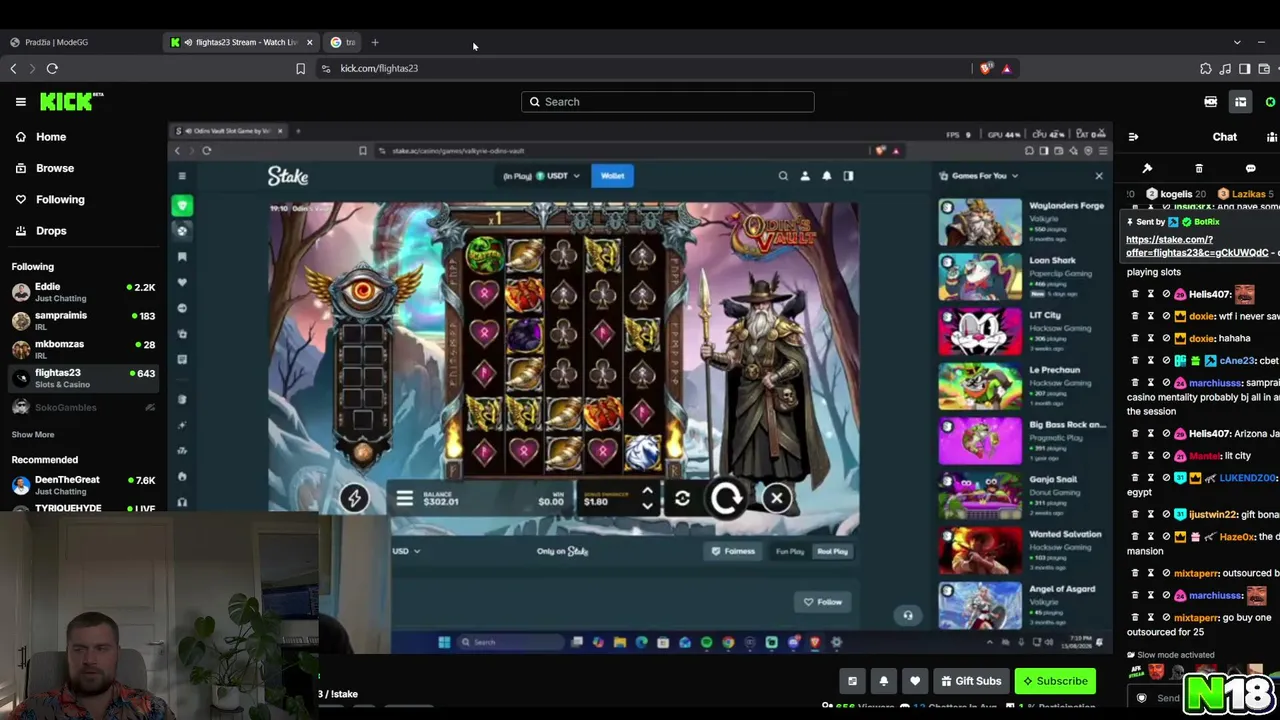
Task: Click the Fairness button
Action: 733,551
